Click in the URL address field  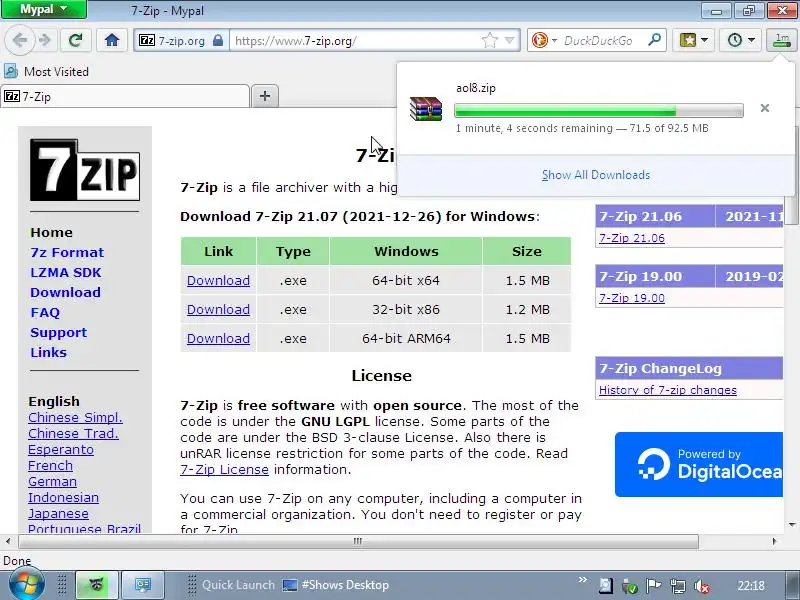355,41
